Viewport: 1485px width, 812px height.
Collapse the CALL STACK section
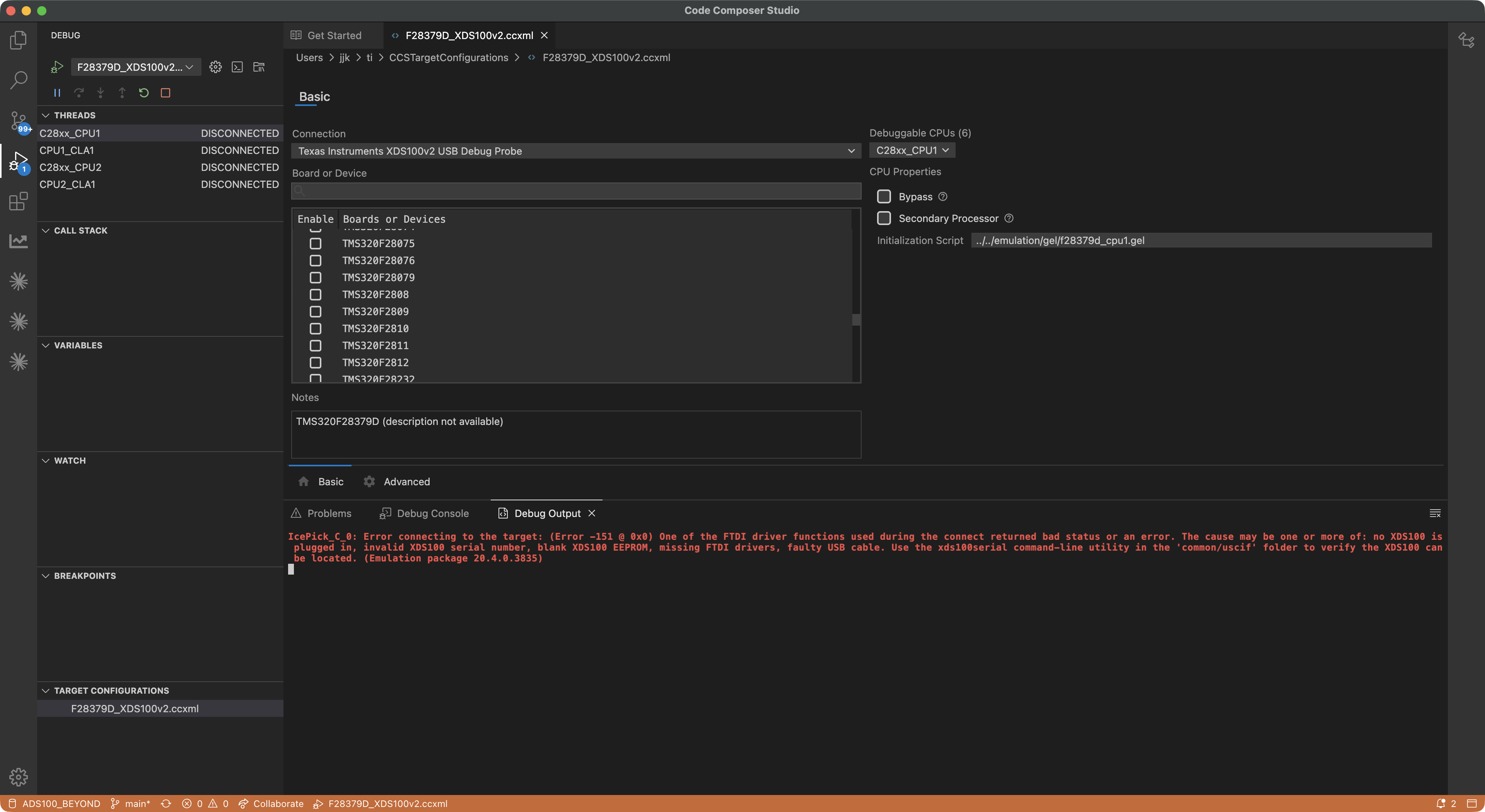pos(46,230)
